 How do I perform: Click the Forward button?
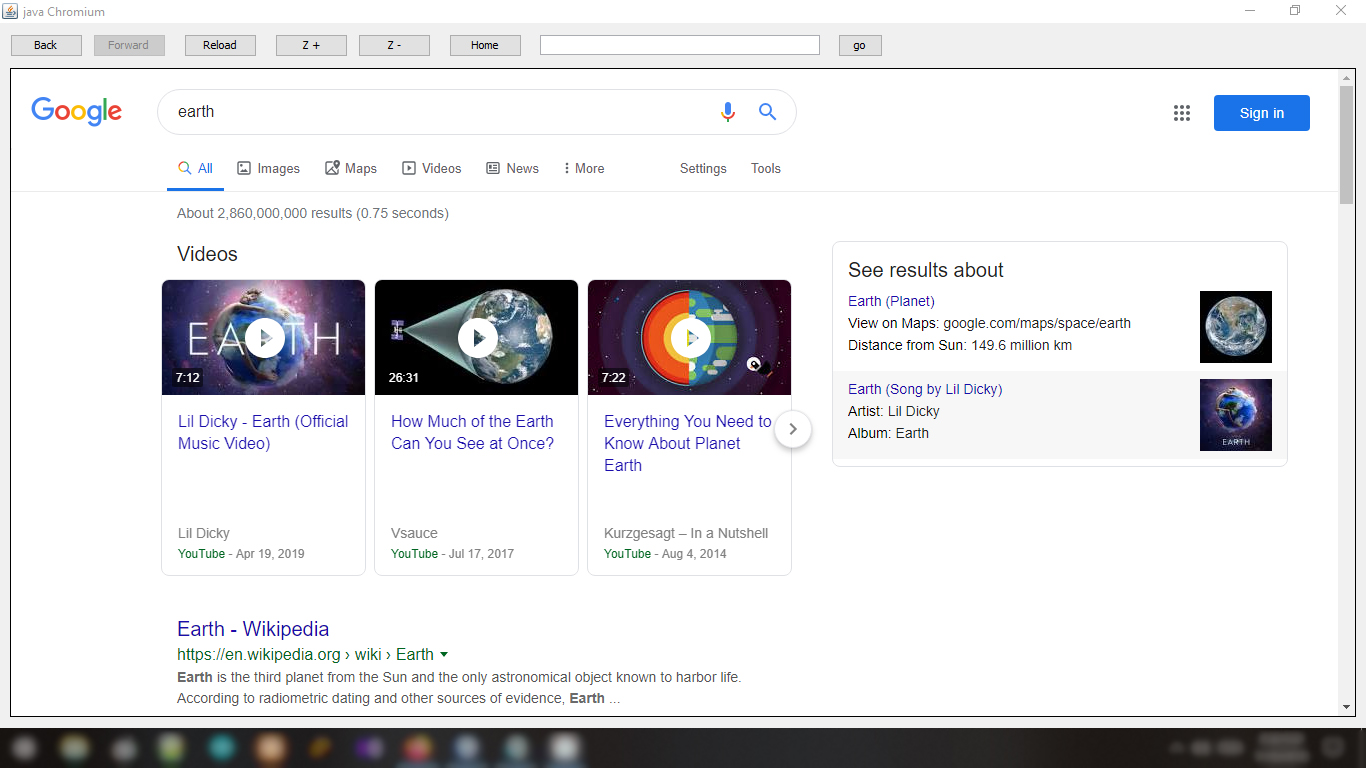point(129,45)
